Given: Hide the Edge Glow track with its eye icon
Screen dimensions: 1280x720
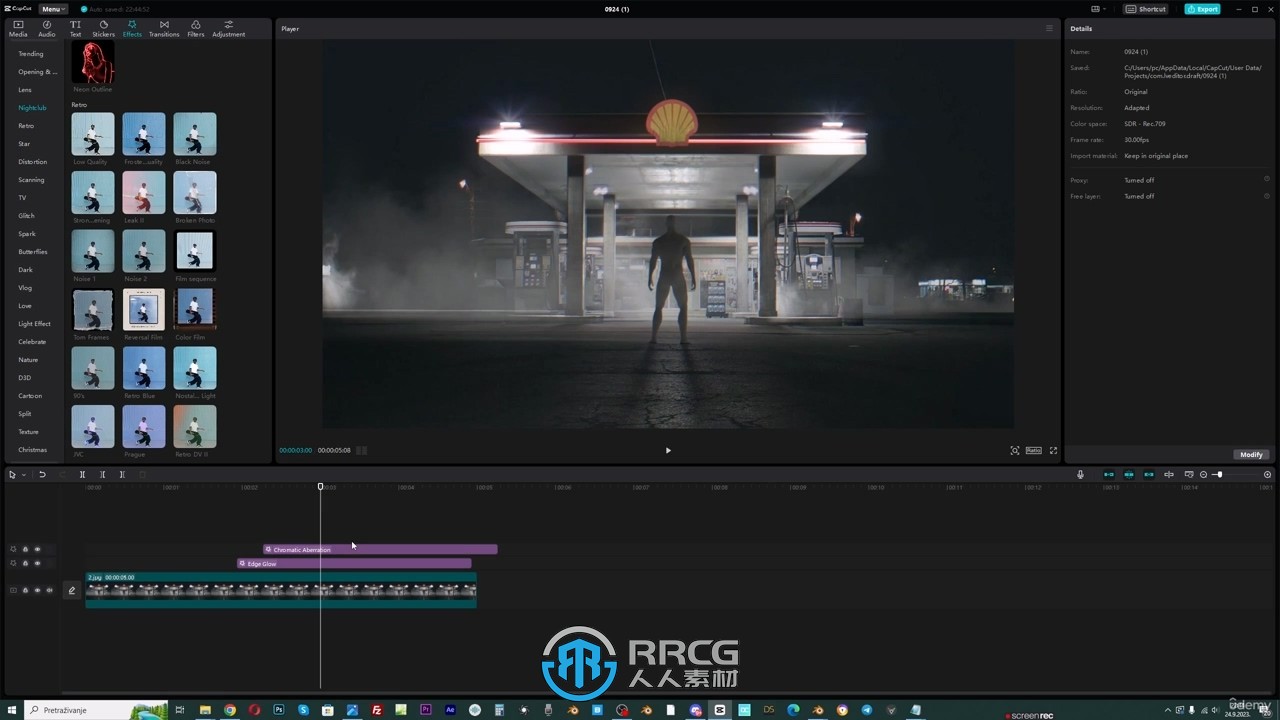Looking at the screenshot, I should click(x=37, y=563).
